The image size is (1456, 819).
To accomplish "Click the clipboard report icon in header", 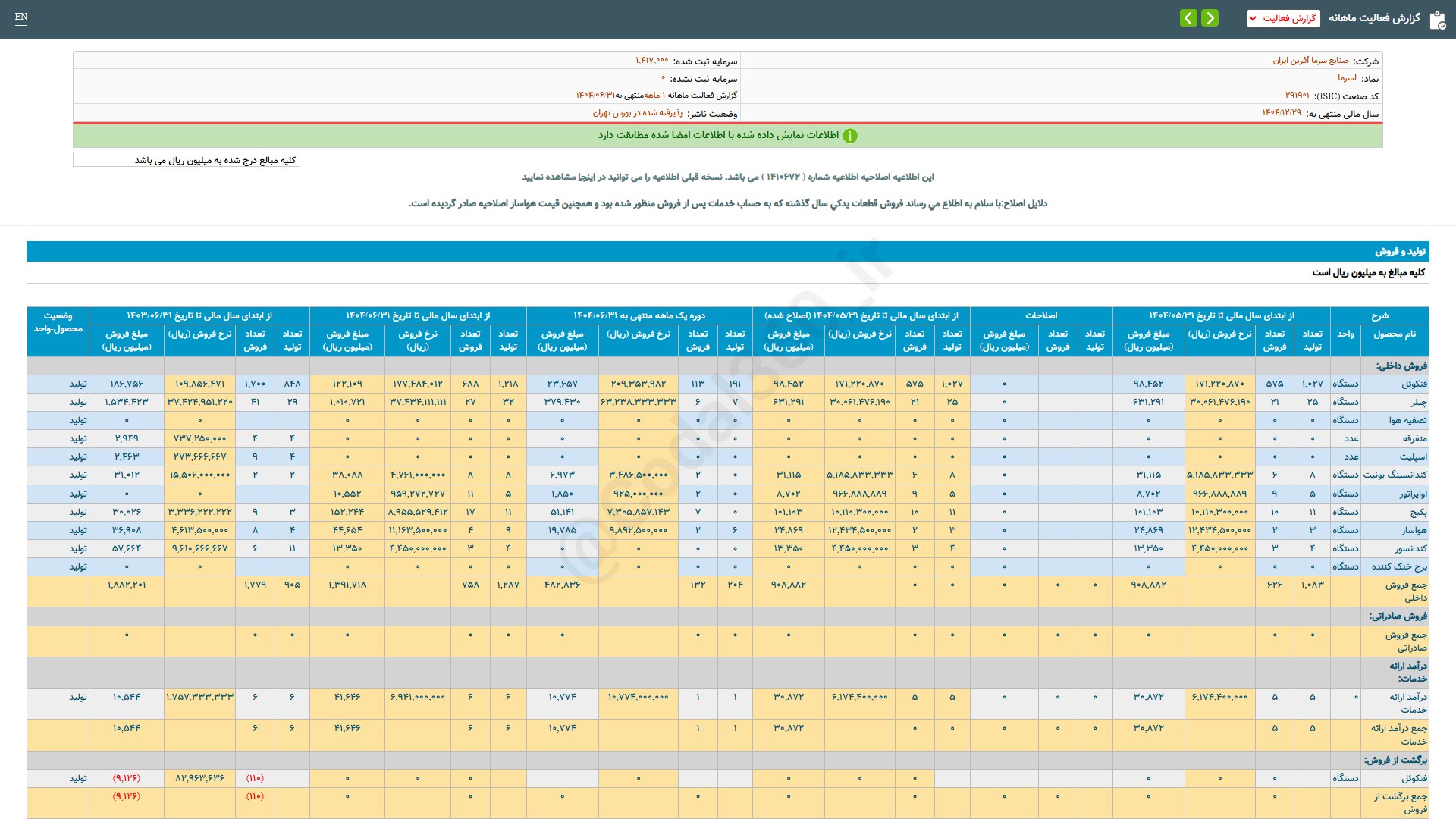I will pos(1437,20).
